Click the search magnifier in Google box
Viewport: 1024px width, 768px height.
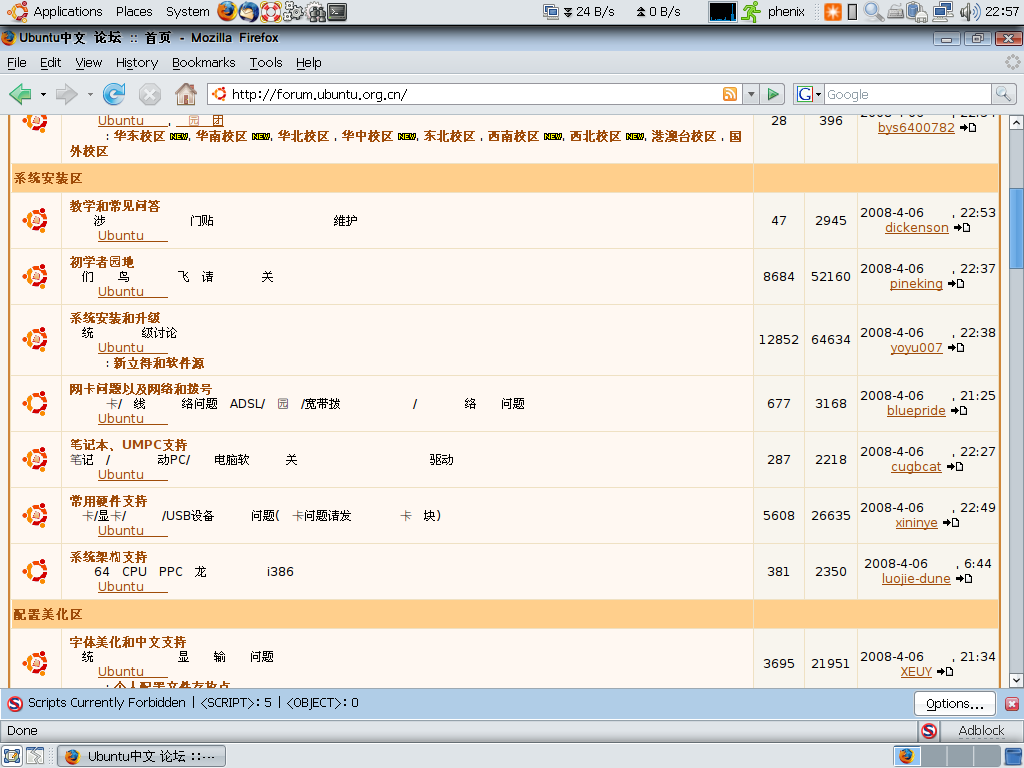[1003, 94]
